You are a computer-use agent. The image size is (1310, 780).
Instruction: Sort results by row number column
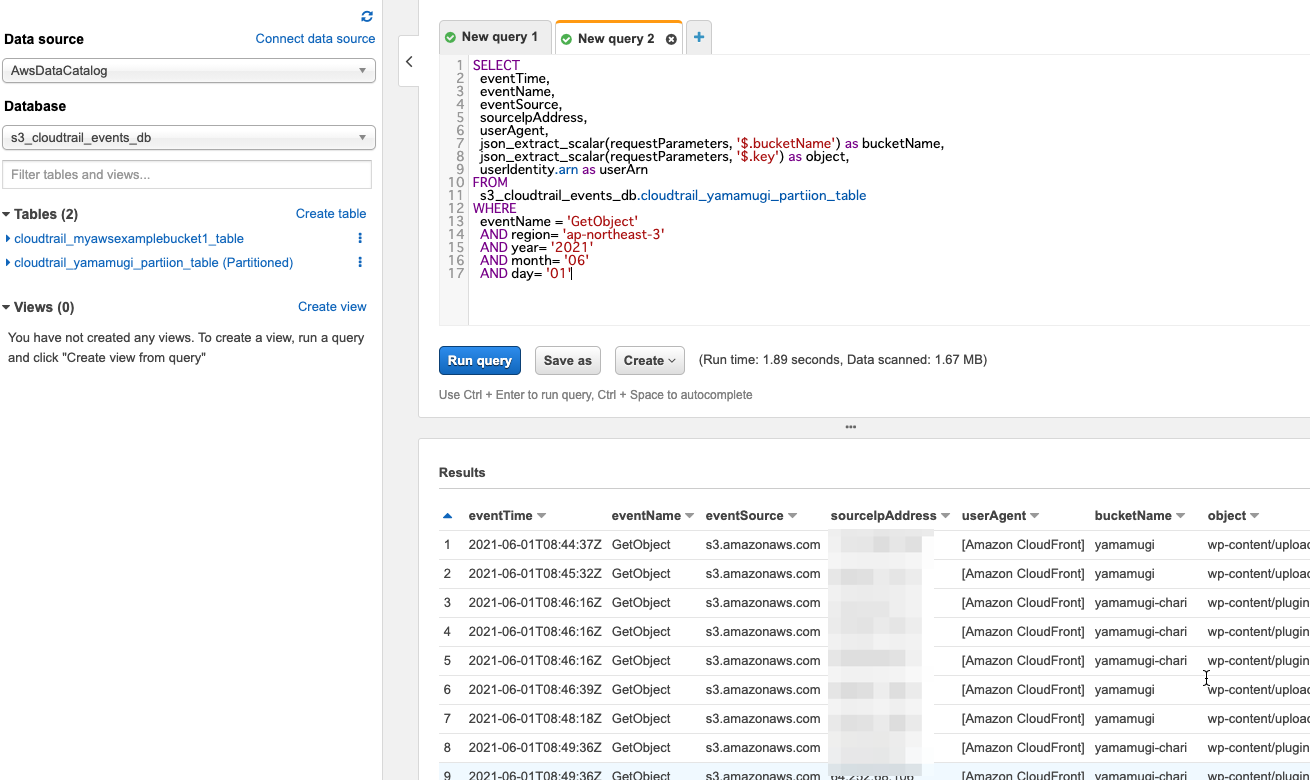tap(447, 516)
